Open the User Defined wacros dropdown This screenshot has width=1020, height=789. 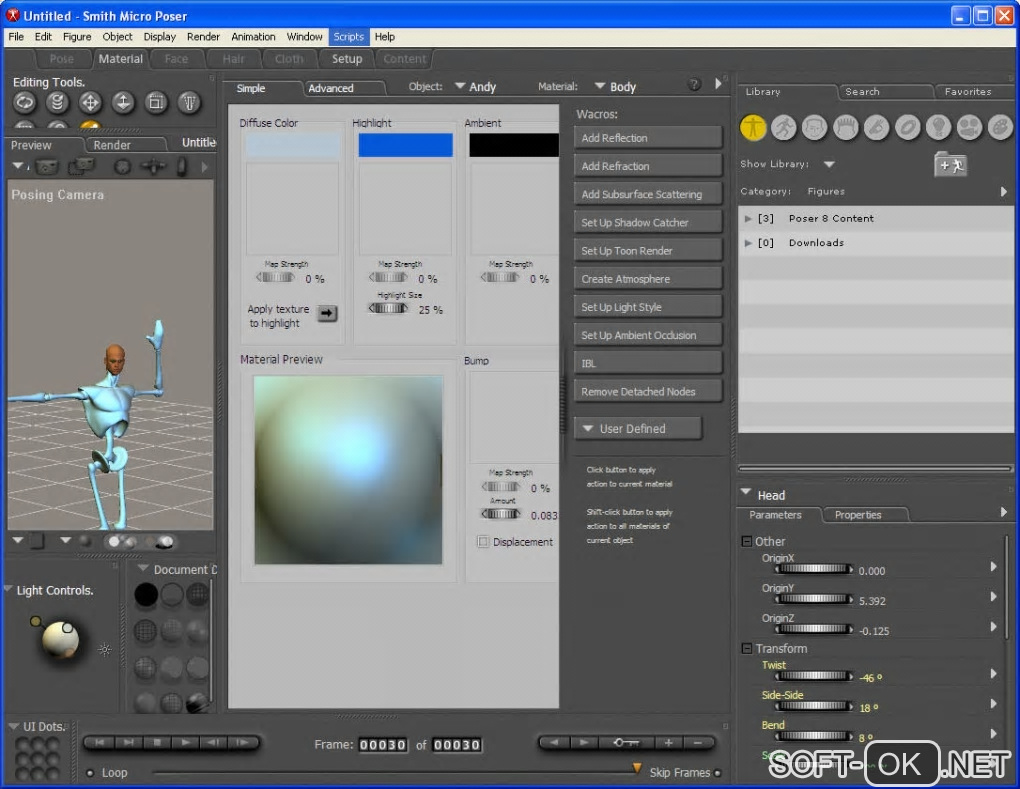638,429
